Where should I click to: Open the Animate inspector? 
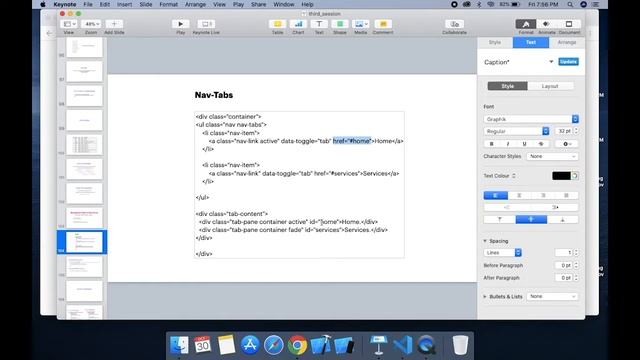547,24
